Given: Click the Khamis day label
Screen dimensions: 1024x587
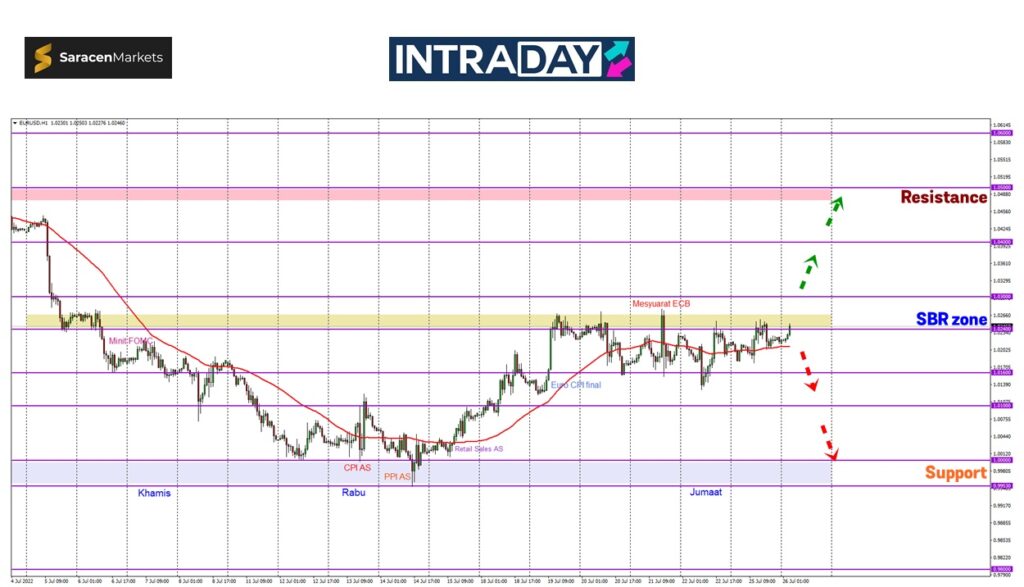Looking at the screenshot, I should 154,493.
